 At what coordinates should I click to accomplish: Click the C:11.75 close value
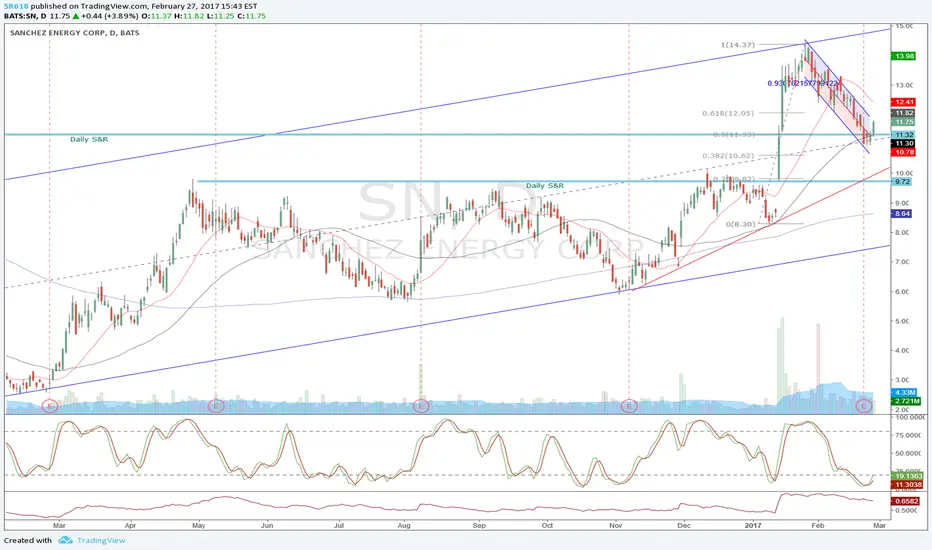coord(251,16)
